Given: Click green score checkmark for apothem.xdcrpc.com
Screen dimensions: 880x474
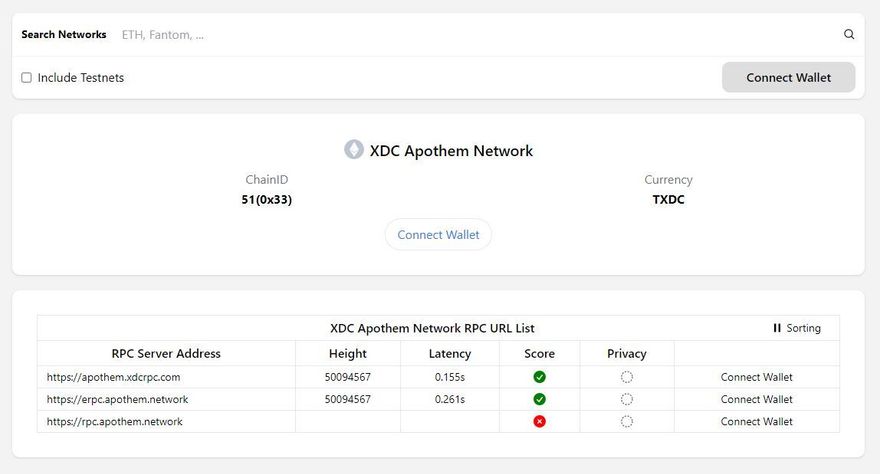Looking at the screenshot, I should tap(539, 377).
